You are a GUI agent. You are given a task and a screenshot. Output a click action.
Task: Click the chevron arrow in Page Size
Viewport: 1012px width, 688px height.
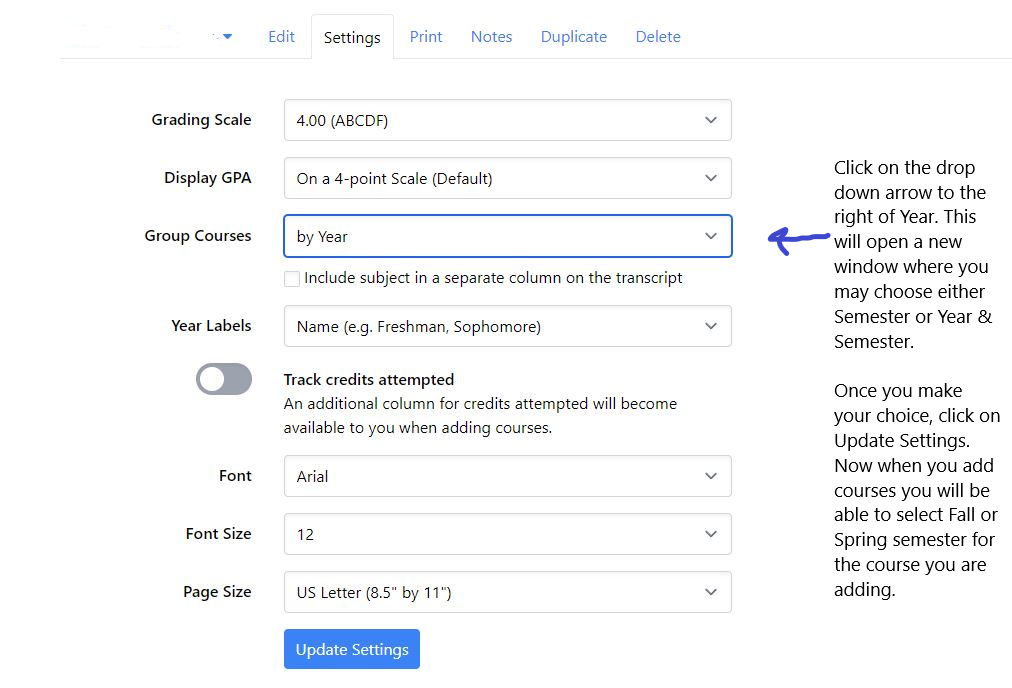tap(710, 592)
